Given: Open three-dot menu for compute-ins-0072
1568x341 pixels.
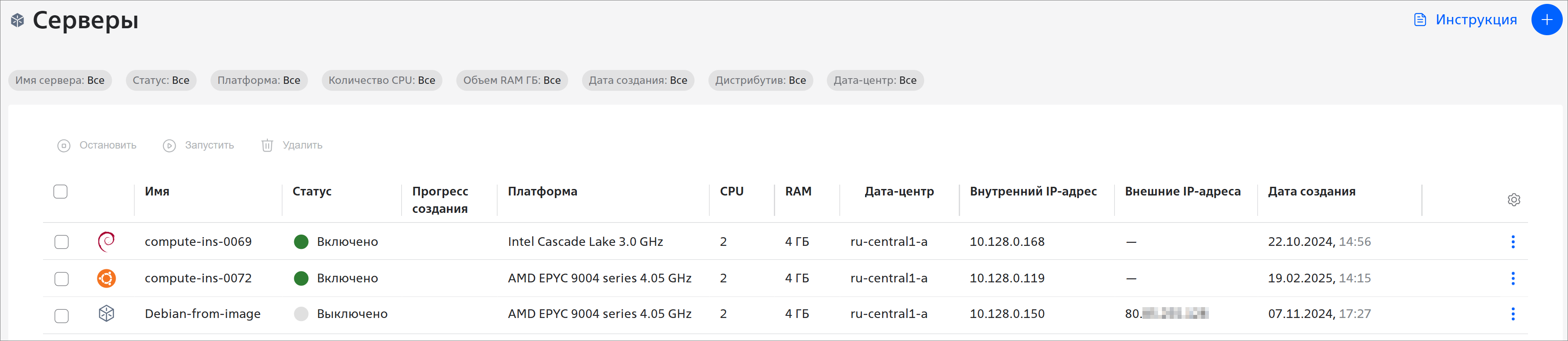Looking at the screenshot, I should [1513, 278].
